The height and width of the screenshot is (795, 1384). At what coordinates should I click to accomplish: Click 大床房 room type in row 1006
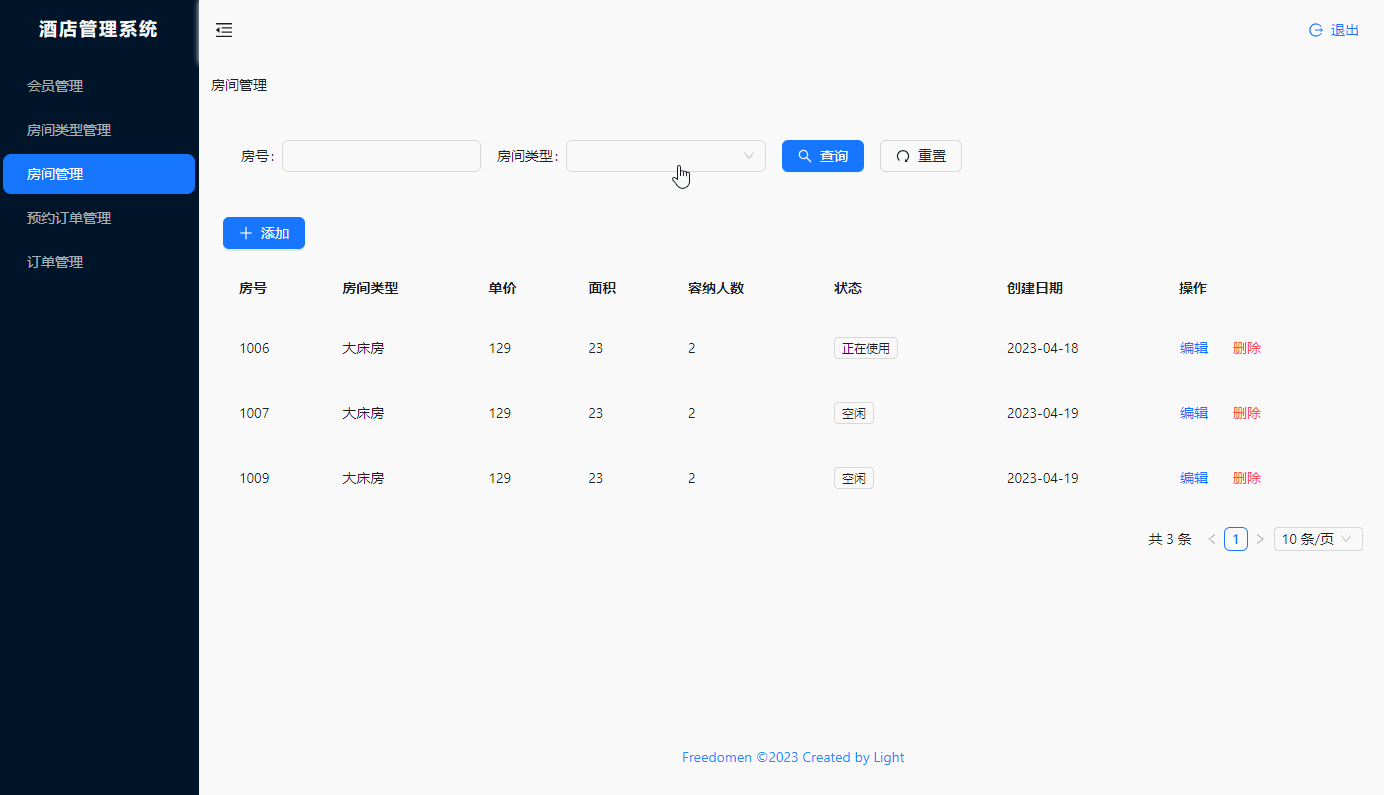[363, 348]
